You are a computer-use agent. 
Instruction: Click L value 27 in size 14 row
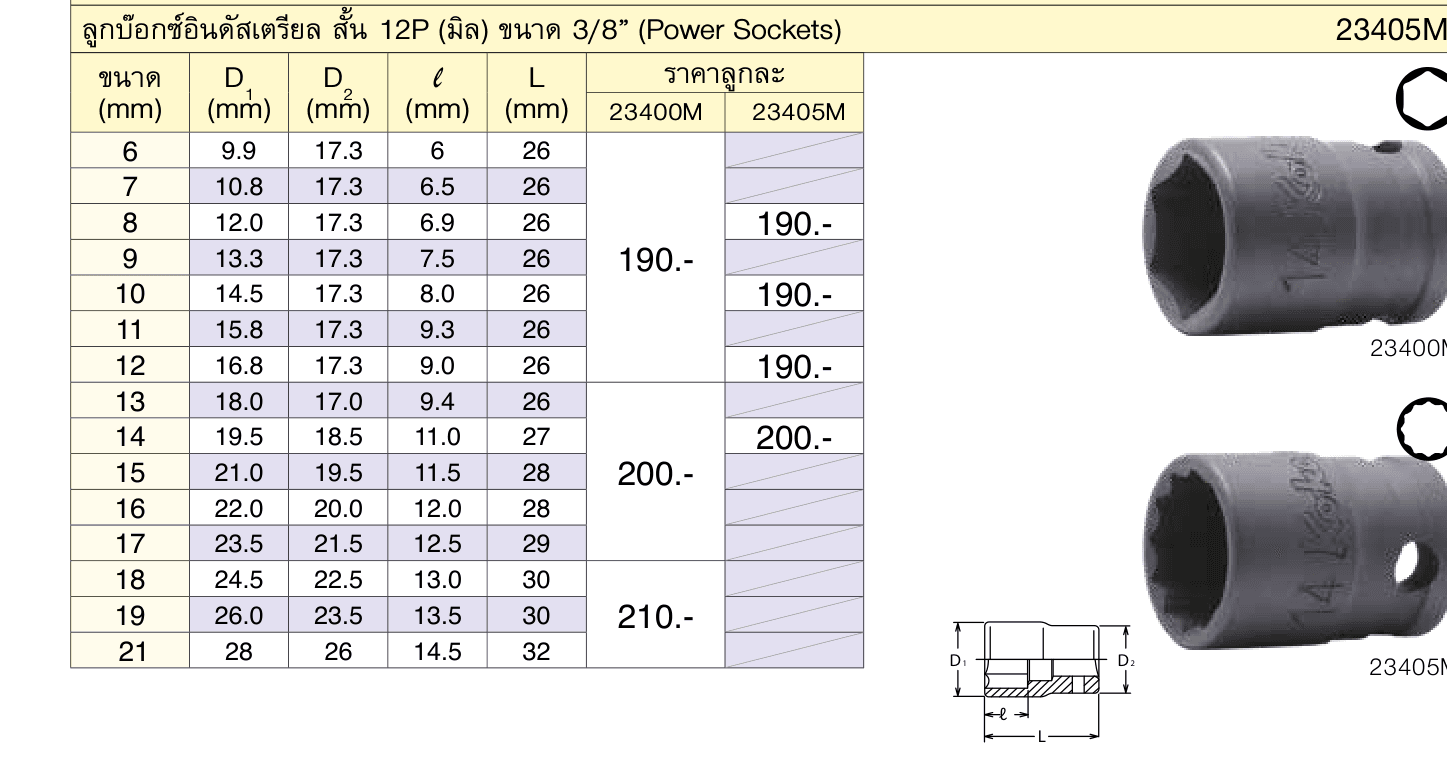click(537, 437)
